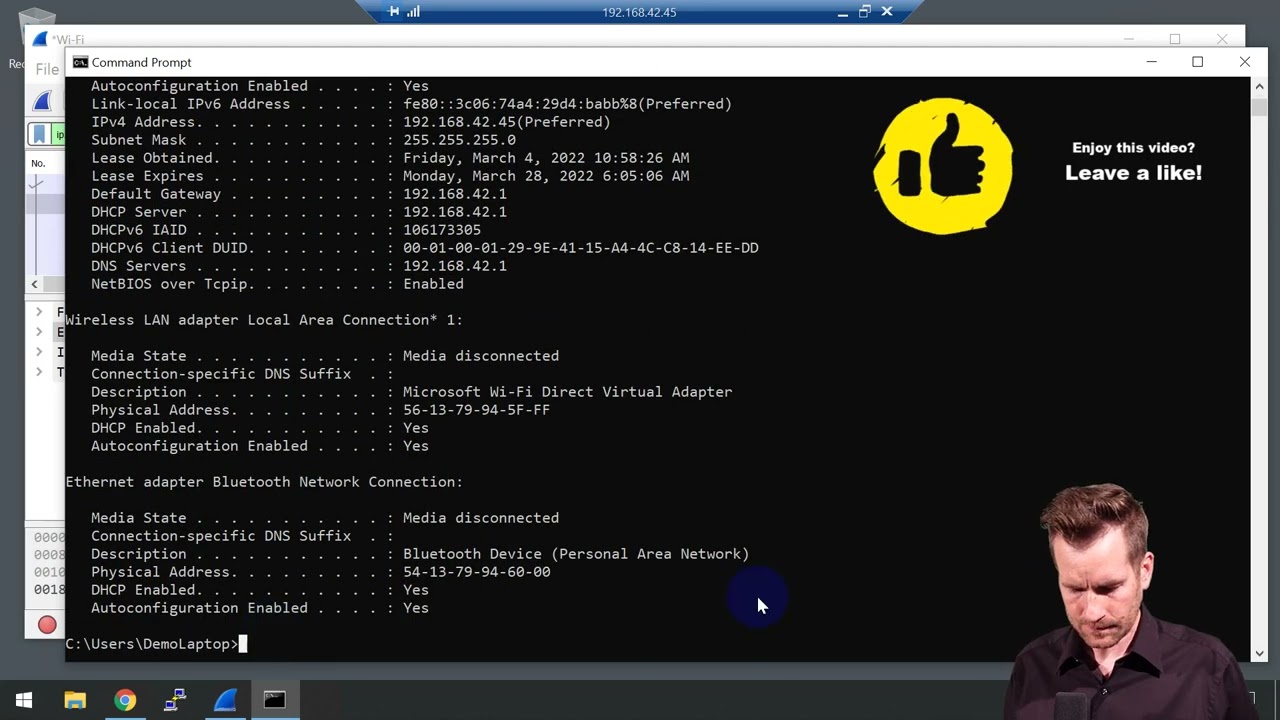Open Google Chrome from the taskbar
This screenshot has height=720, width=1280.
click(125, 700)
